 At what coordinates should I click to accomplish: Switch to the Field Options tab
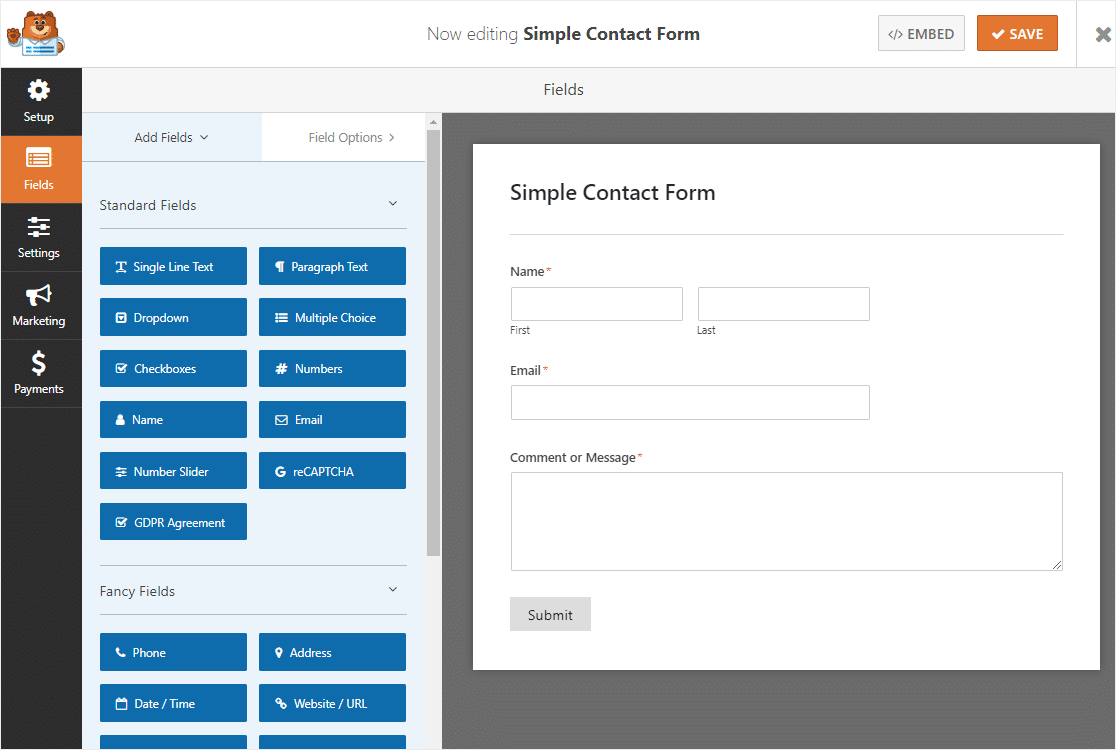(344, 137)
